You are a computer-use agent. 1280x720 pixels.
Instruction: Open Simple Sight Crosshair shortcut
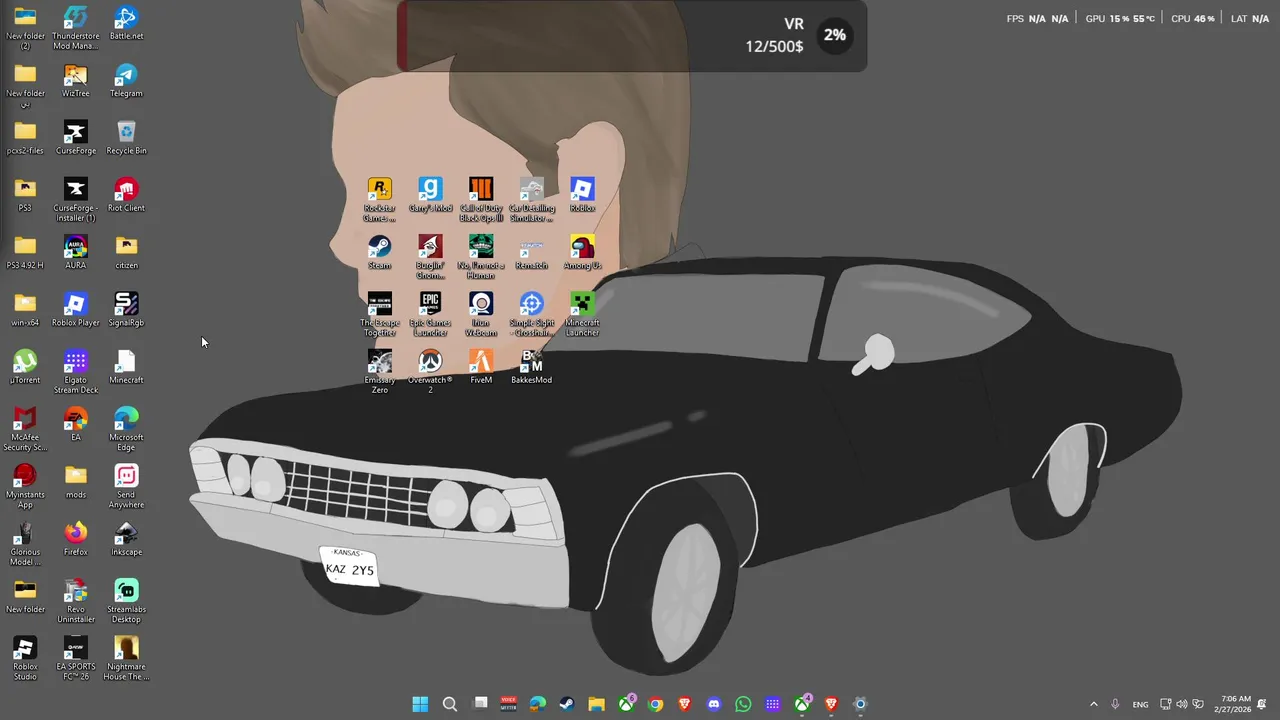[x=531, y=314]
